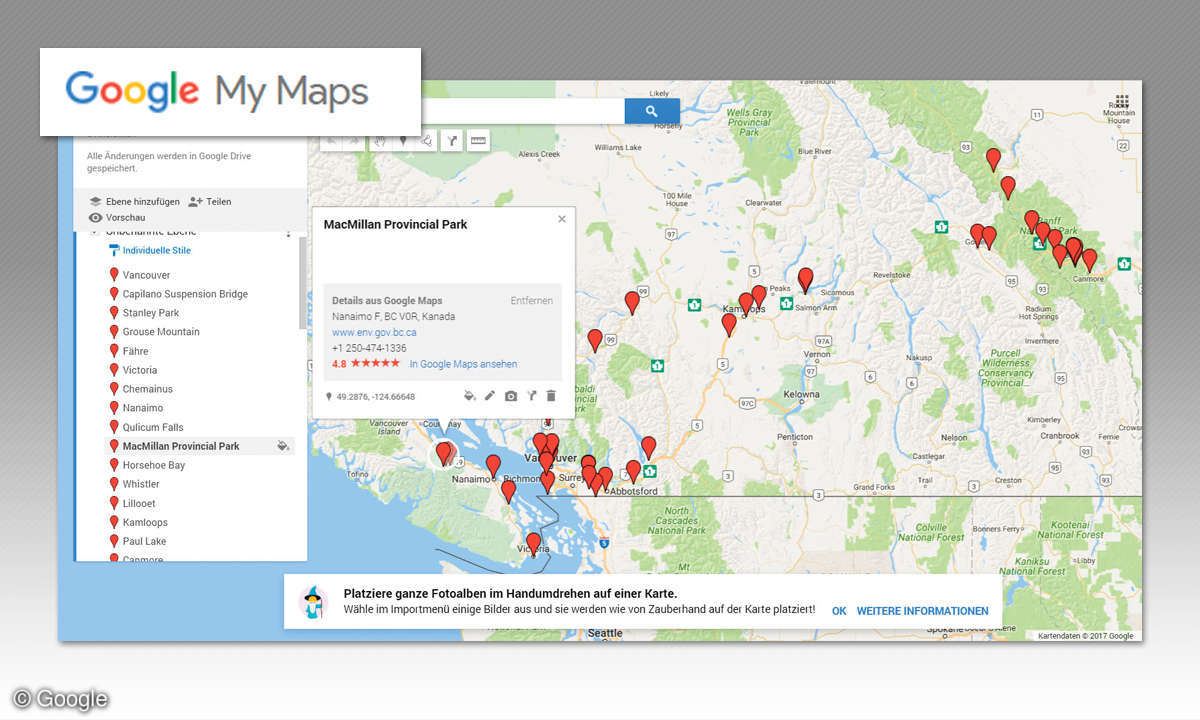Click the coordinates 49.2876, -124.66648 text
Screen dimensions: 1200x720
[x=375, y=396]
